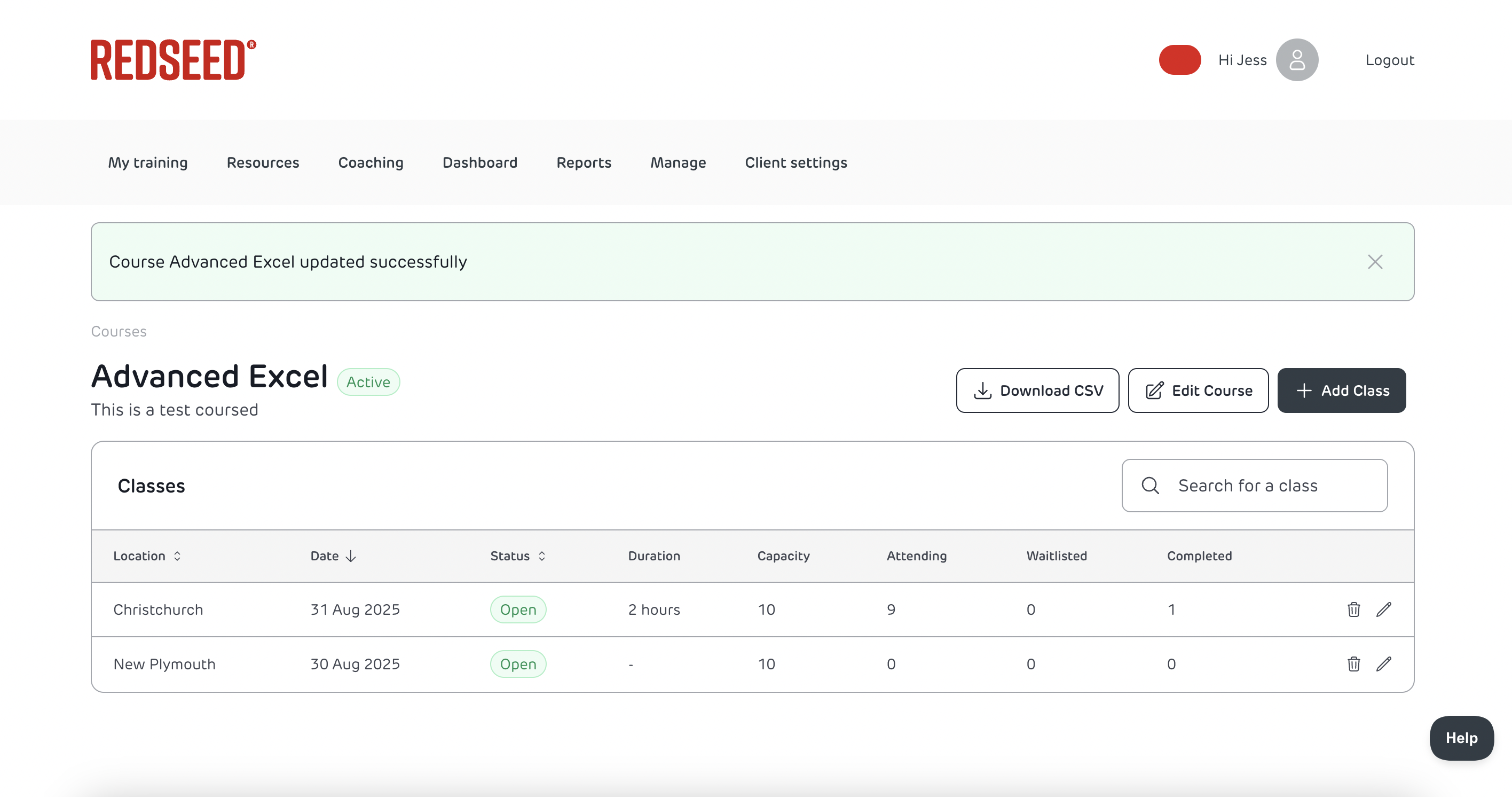Edit the New Plymouth class

pos(1383,663)
